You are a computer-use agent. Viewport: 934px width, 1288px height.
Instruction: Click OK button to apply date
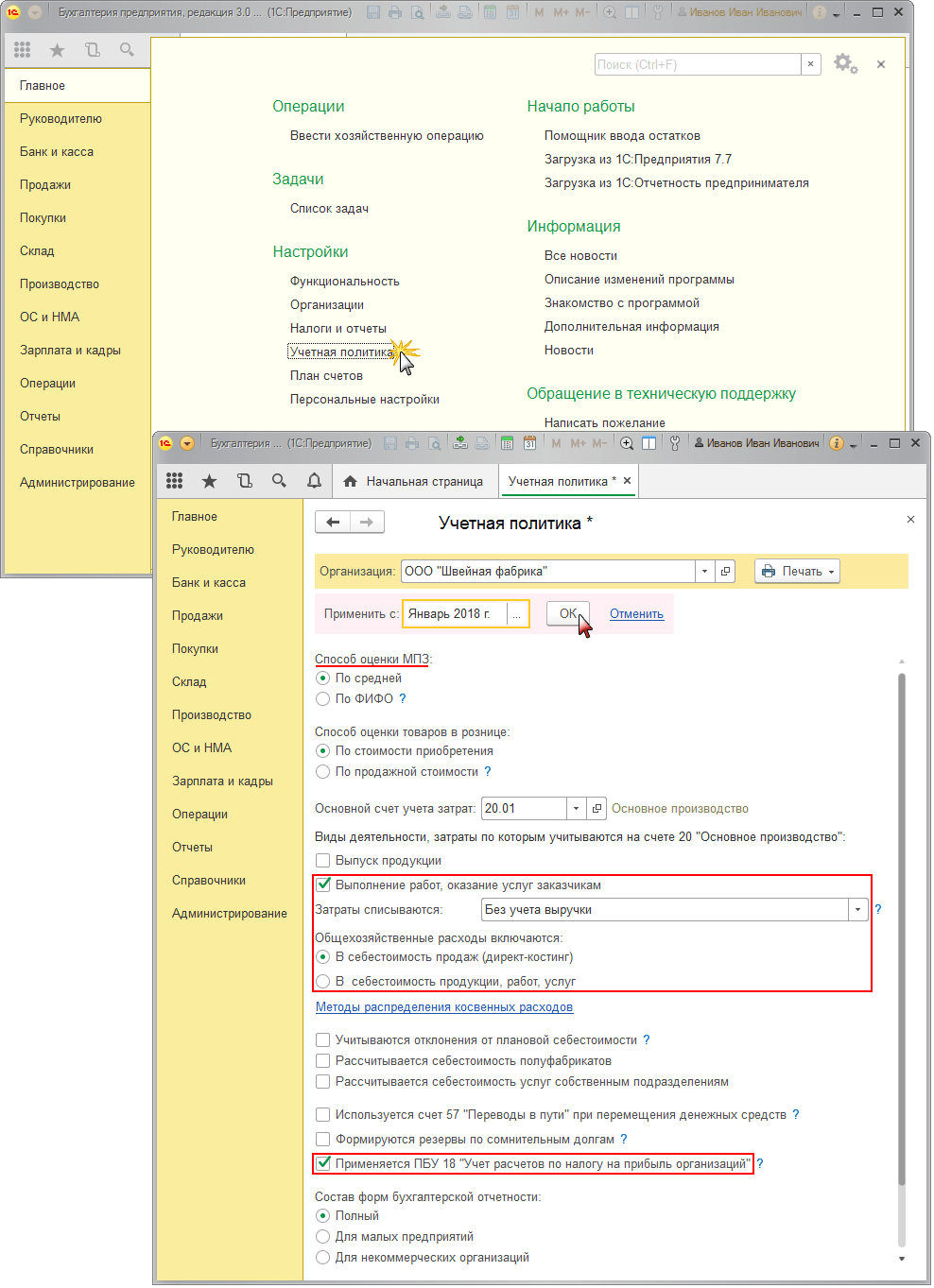coord(568,613)
